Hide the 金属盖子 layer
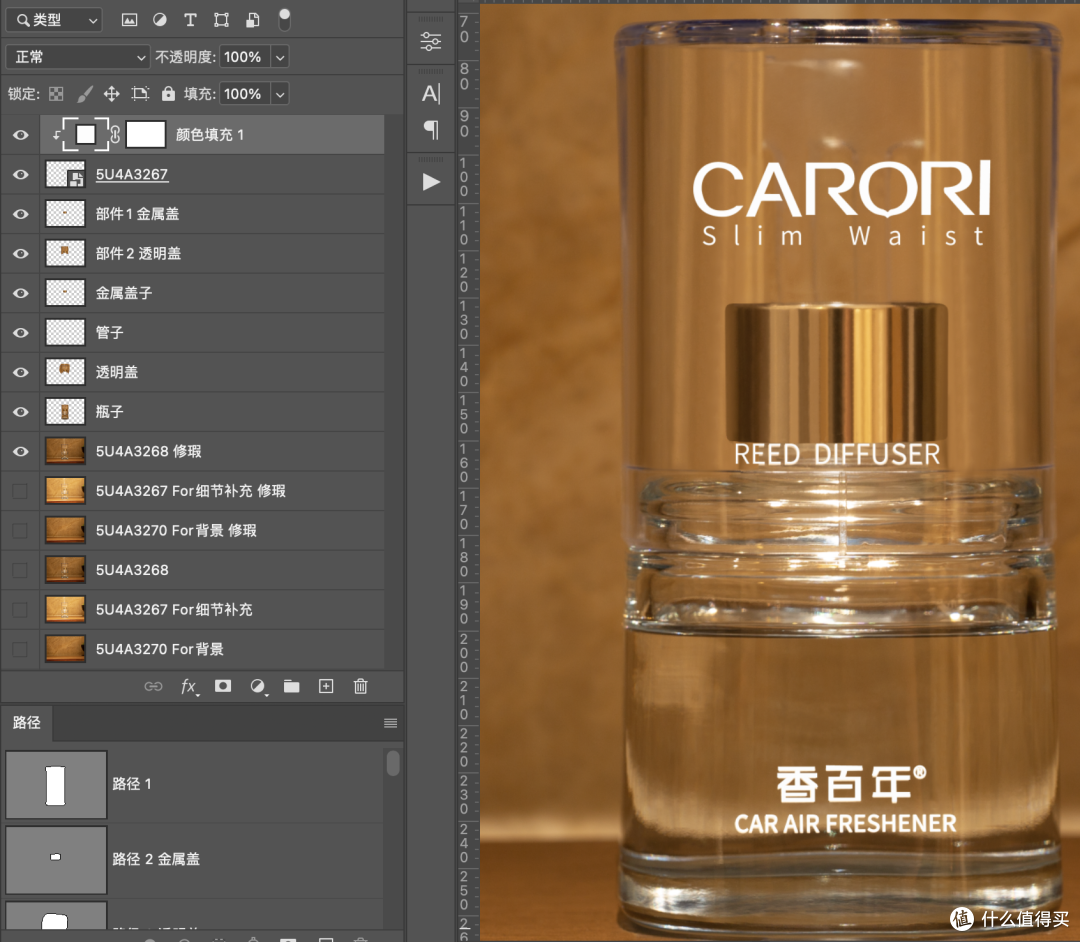This screenshot has width=1080, height=942. pos(21,293)
